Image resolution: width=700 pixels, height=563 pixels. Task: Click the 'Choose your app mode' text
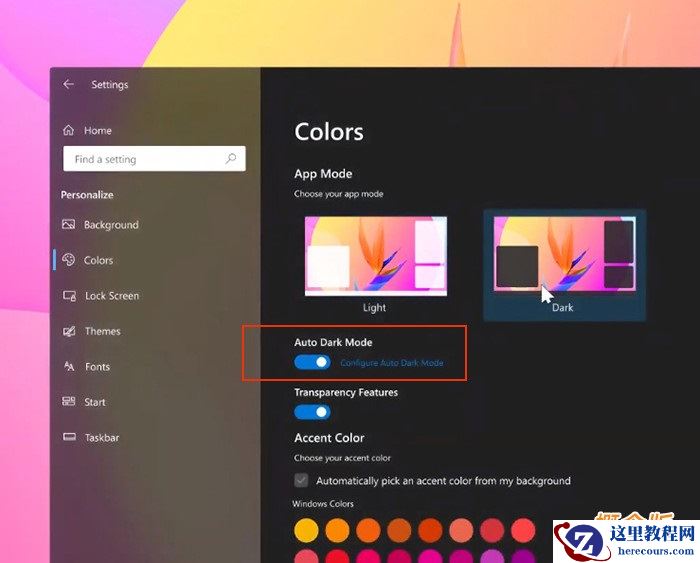tap(339, 194)
